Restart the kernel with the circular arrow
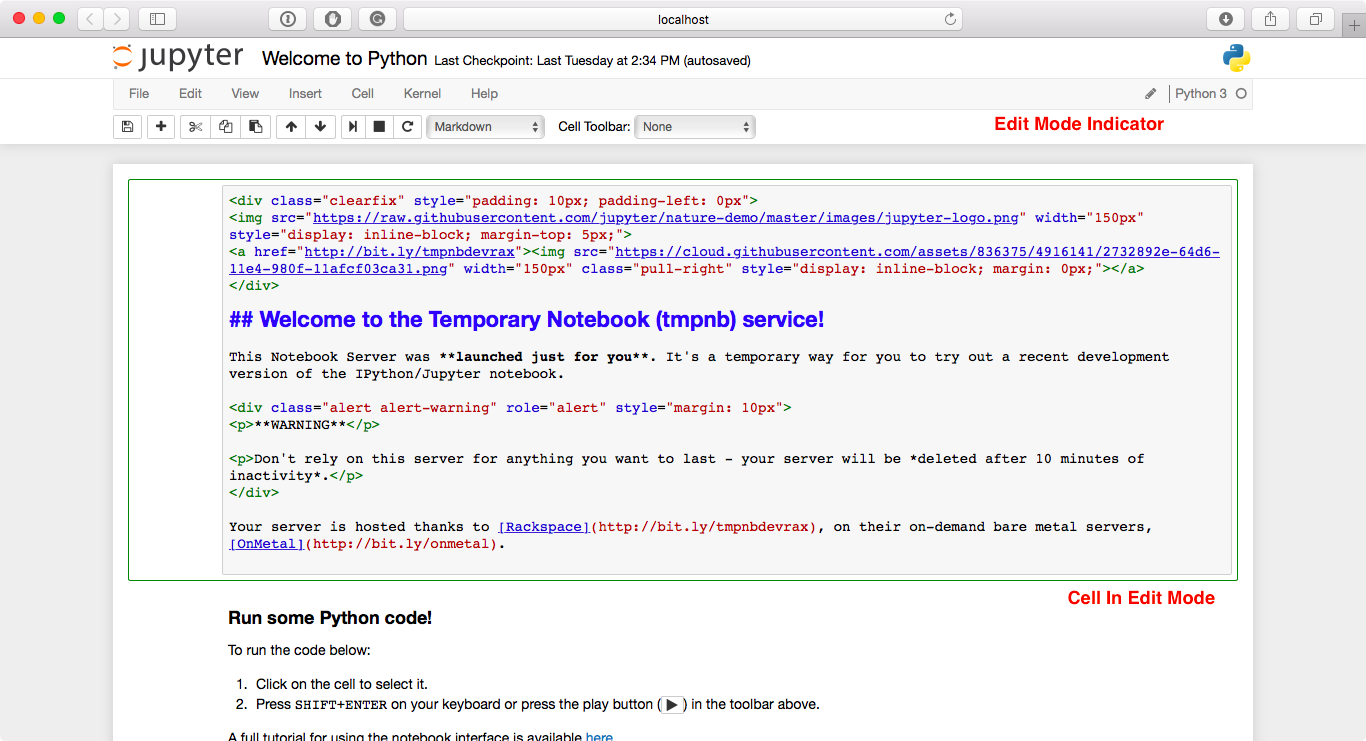 (407, 127)
